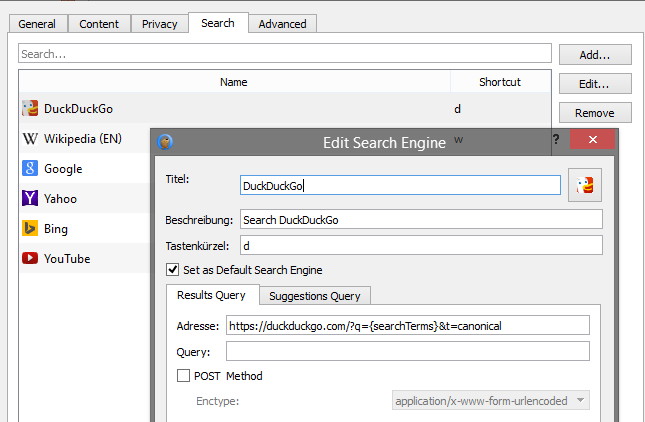Click the Adresse URL field
This screenshot has height=422, width=645.
pos(408,325)
